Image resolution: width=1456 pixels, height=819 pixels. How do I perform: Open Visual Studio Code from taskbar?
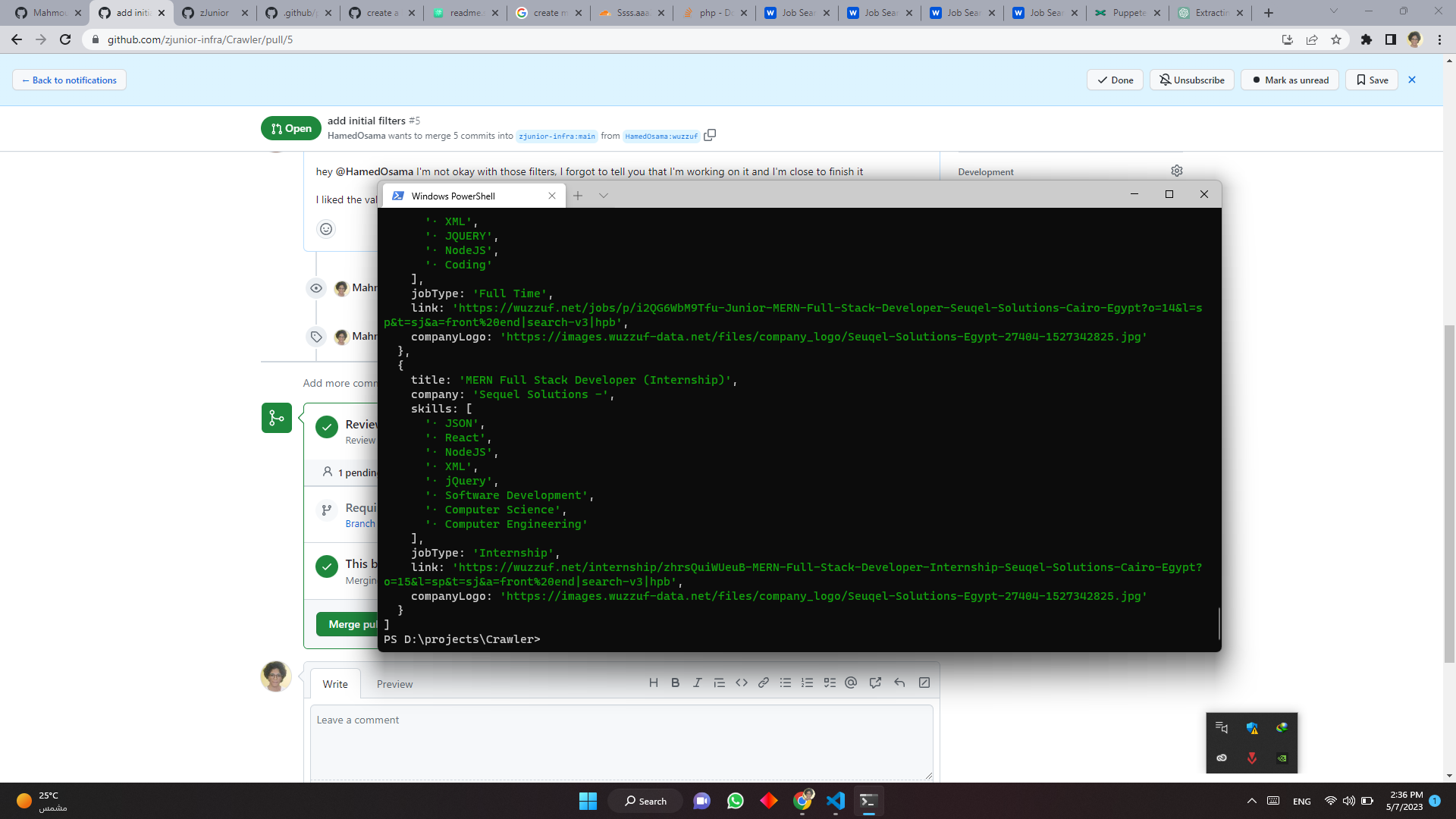tap(836, 801)
